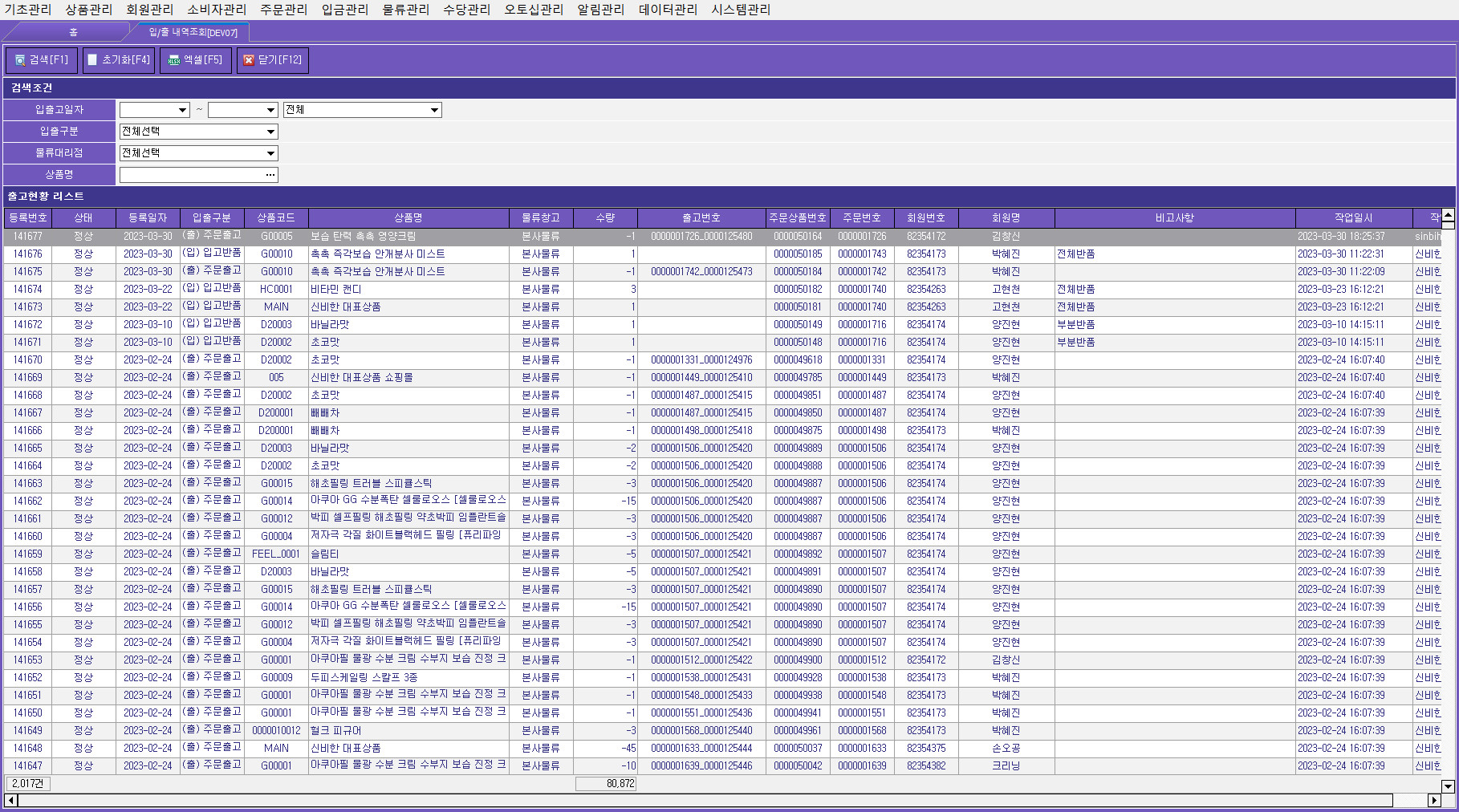Select row with 등록번호 141676
Screen dimensions: 1459x812
click(x=722, y=254)
